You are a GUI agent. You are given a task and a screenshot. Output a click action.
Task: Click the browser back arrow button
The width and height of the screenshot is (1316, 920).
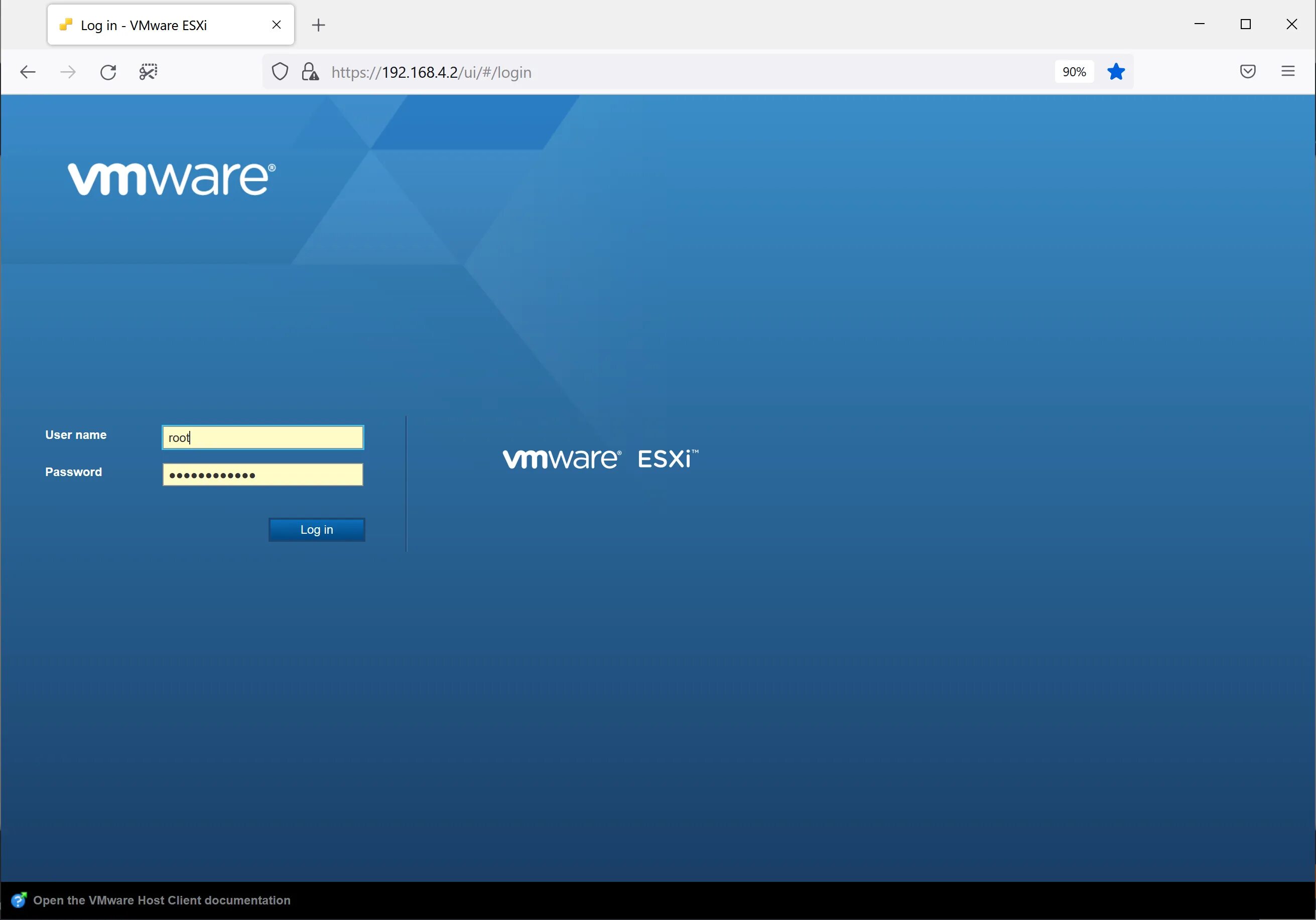(x=28, y=72)
